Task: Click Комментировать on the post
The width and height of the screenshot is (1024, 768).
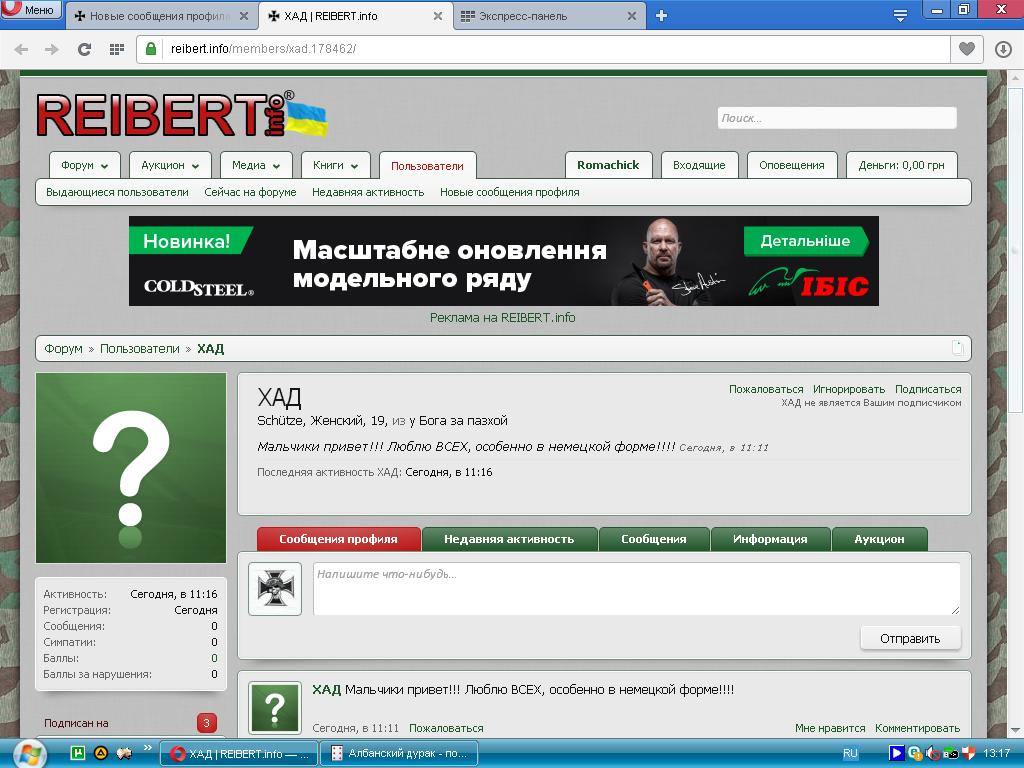Action: [x=918, y=728]
